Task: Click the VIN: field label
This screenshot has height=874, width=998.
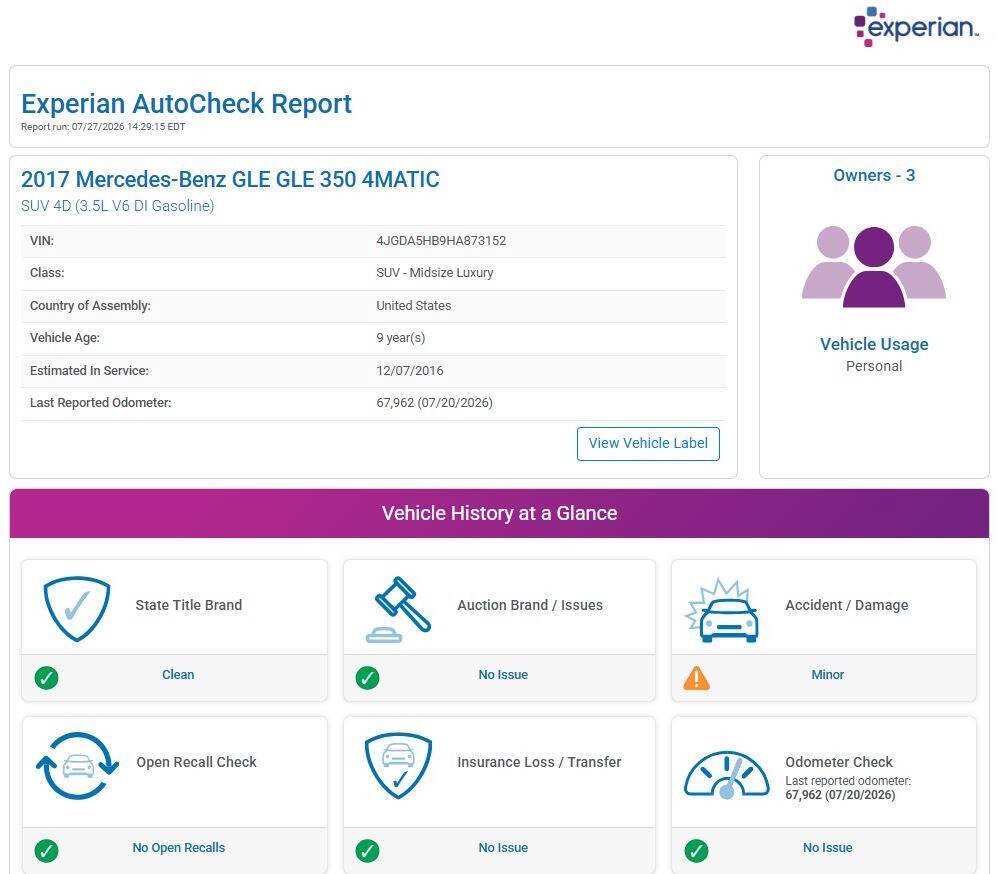Action: pos(42,241)
